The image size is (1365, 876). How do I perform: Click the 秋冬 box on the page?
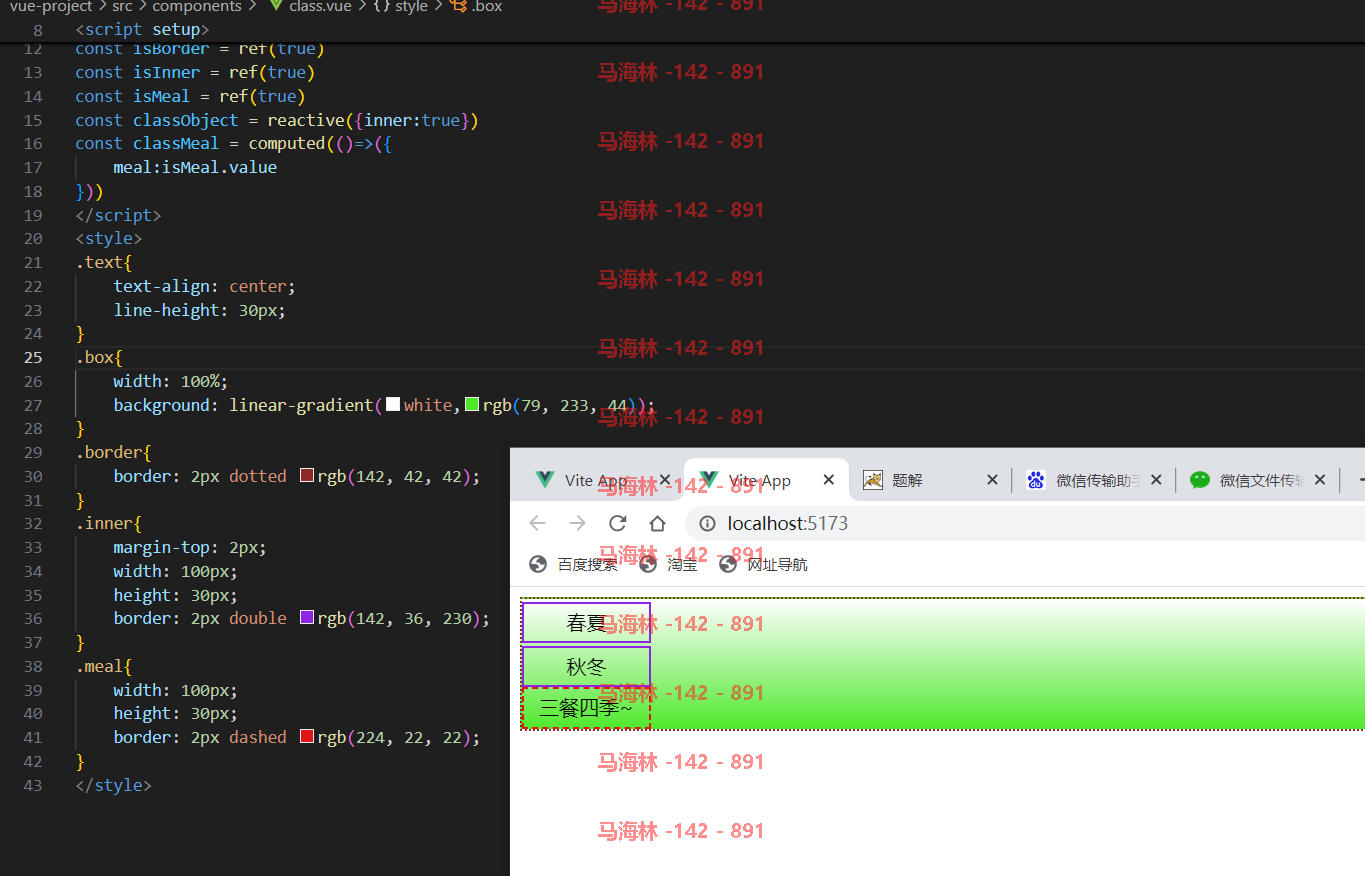(x=586, y=666)
